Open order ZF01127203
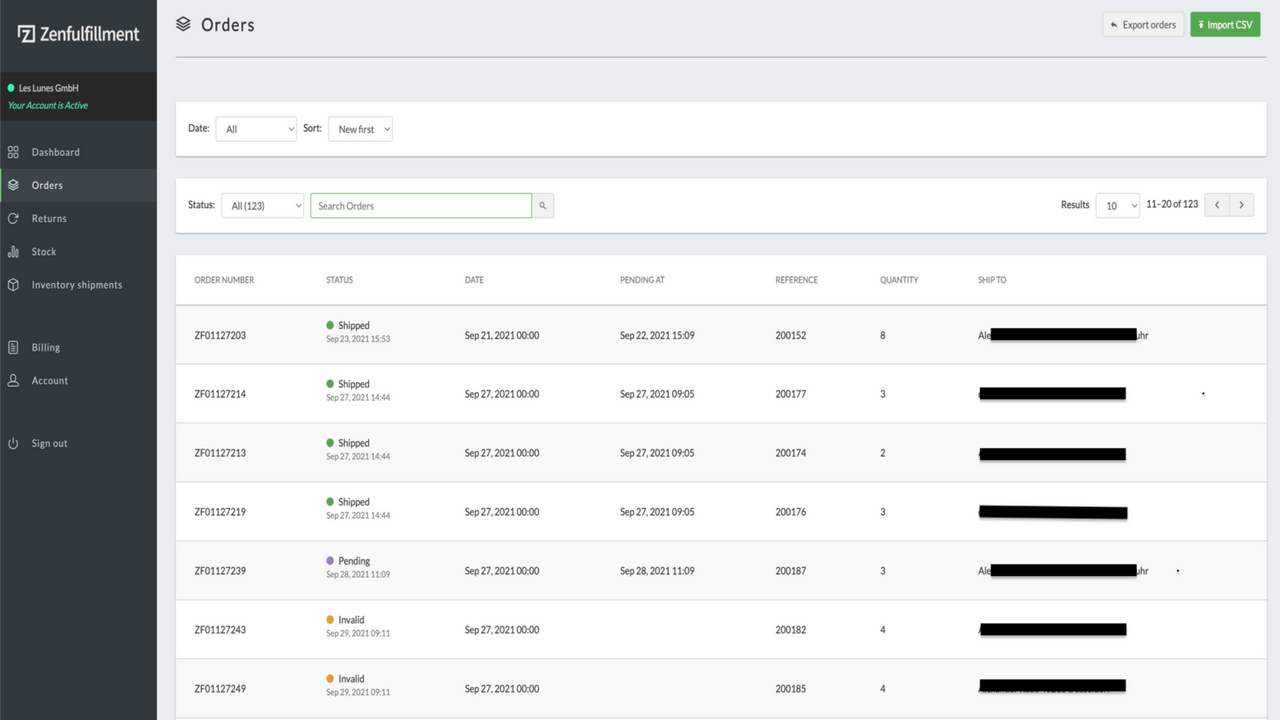Screen dimensions: 1280x720 click(220, 336)
